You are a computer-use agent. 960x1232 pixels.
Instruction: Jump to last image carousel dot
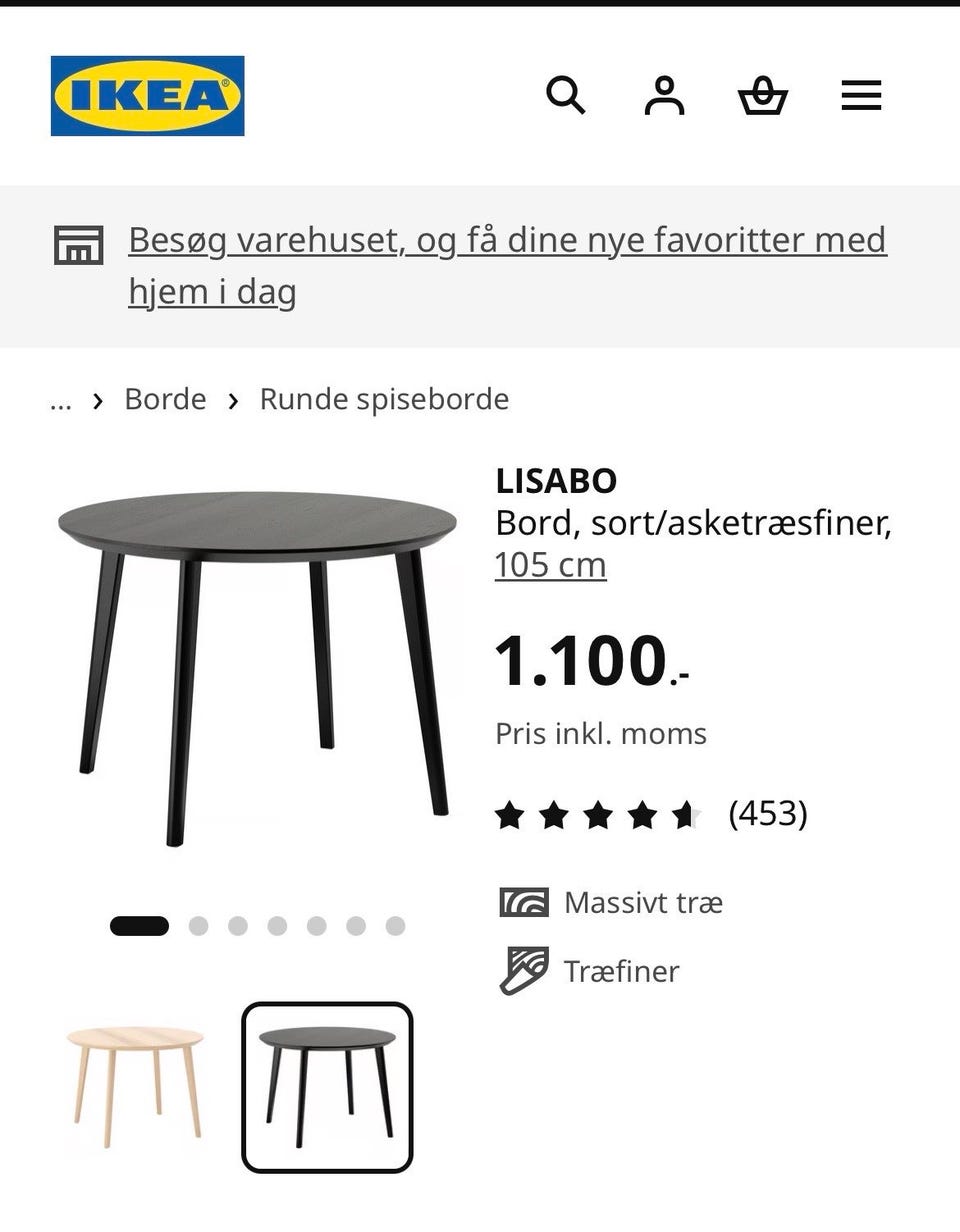coord(395,926)
